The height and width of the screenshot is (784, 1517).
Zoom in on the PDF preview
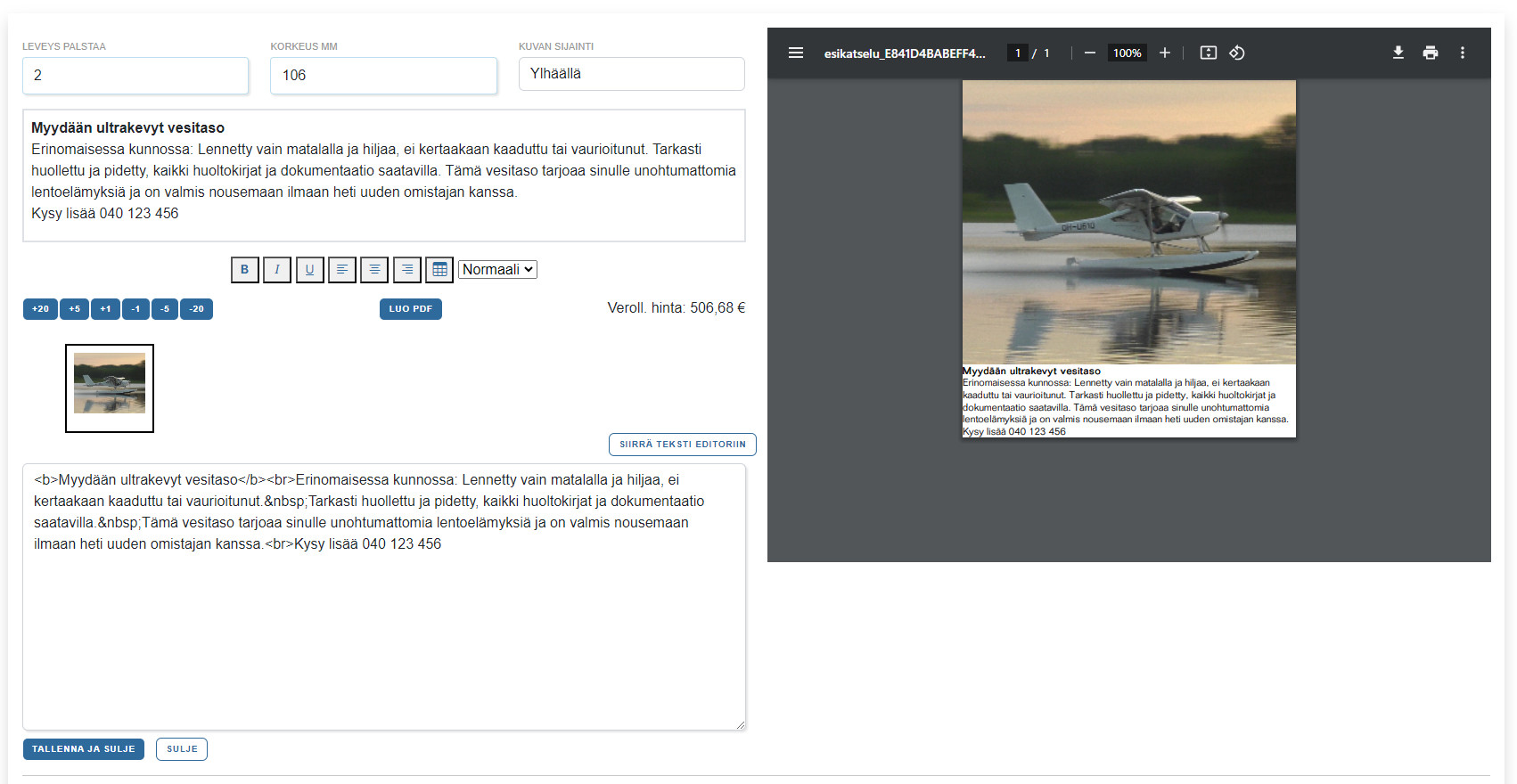pyautogui.click(x=1164, y=53)
